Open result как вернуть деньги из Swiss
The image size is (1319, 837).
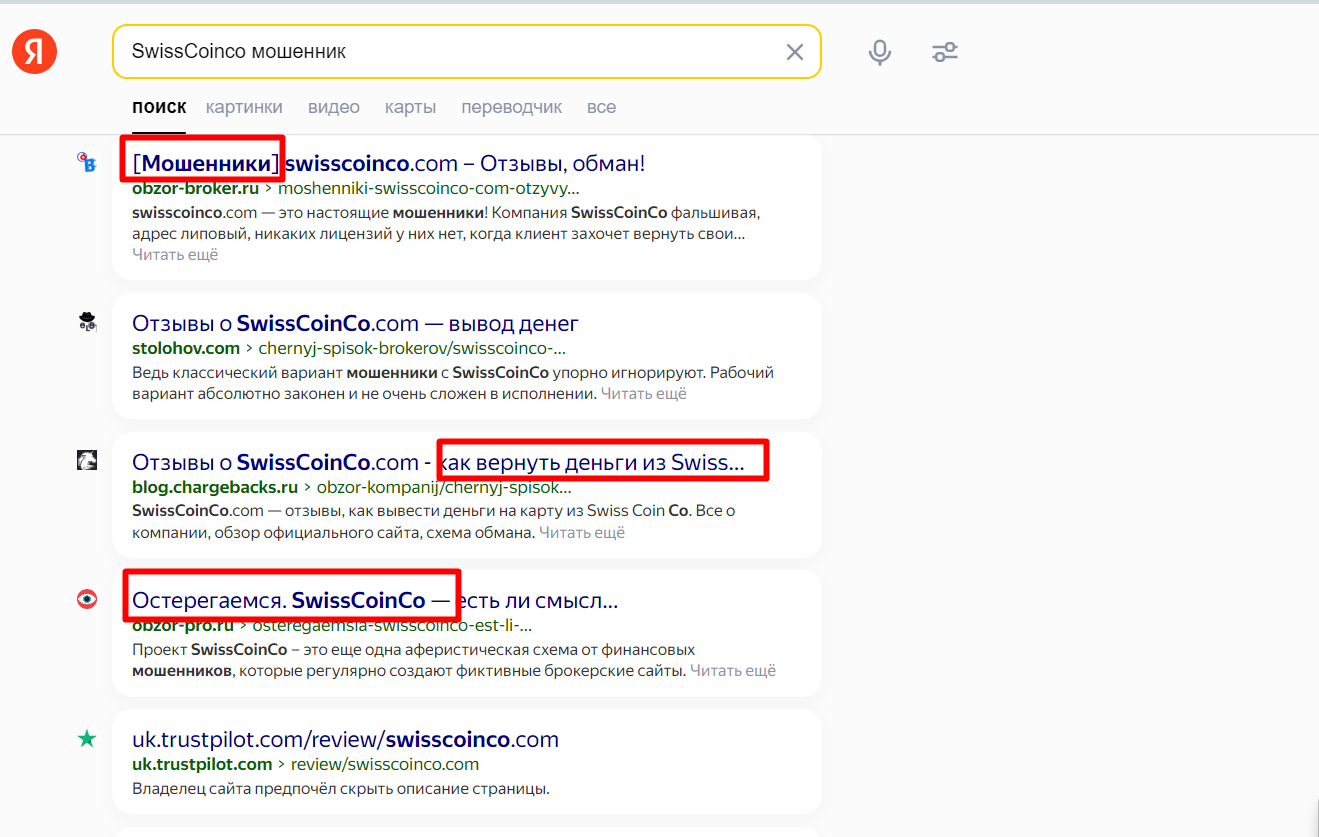593,462
